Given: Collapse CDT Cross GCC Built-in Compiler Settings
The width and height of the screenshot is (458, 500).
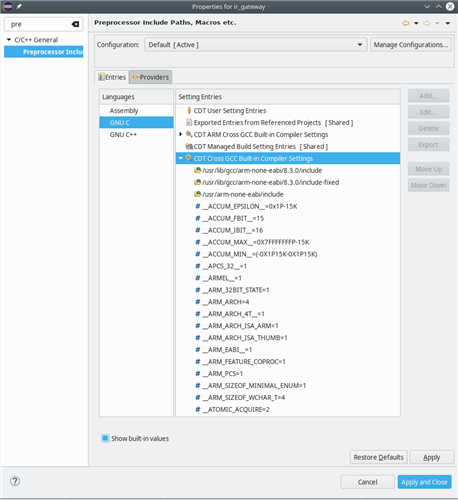Looking at the screenshot, I should (x=181, y=158).
